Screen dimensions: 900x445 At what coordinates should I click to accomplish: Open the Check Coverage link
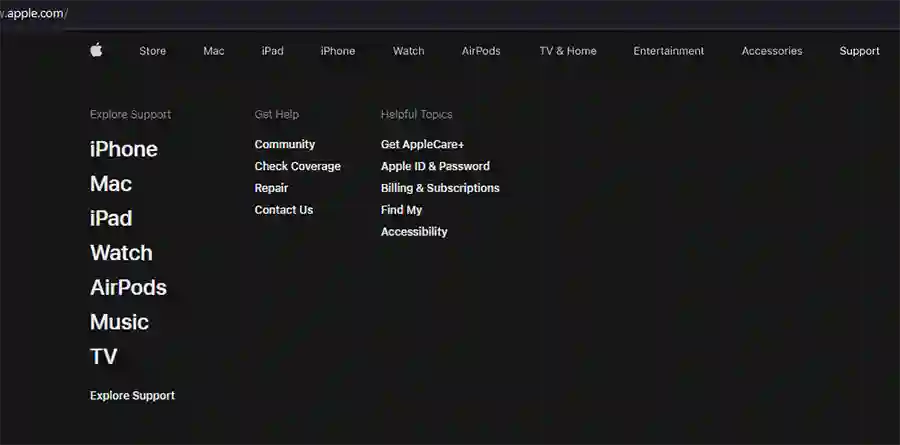(x=298, y=166)
